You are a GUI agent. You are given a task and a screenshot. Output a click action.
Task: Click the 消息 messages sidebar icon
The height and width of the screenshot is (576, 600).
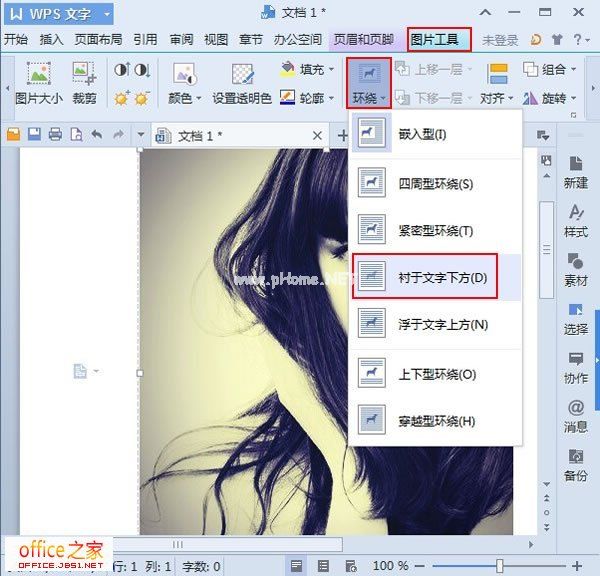(x=576, y=415)
